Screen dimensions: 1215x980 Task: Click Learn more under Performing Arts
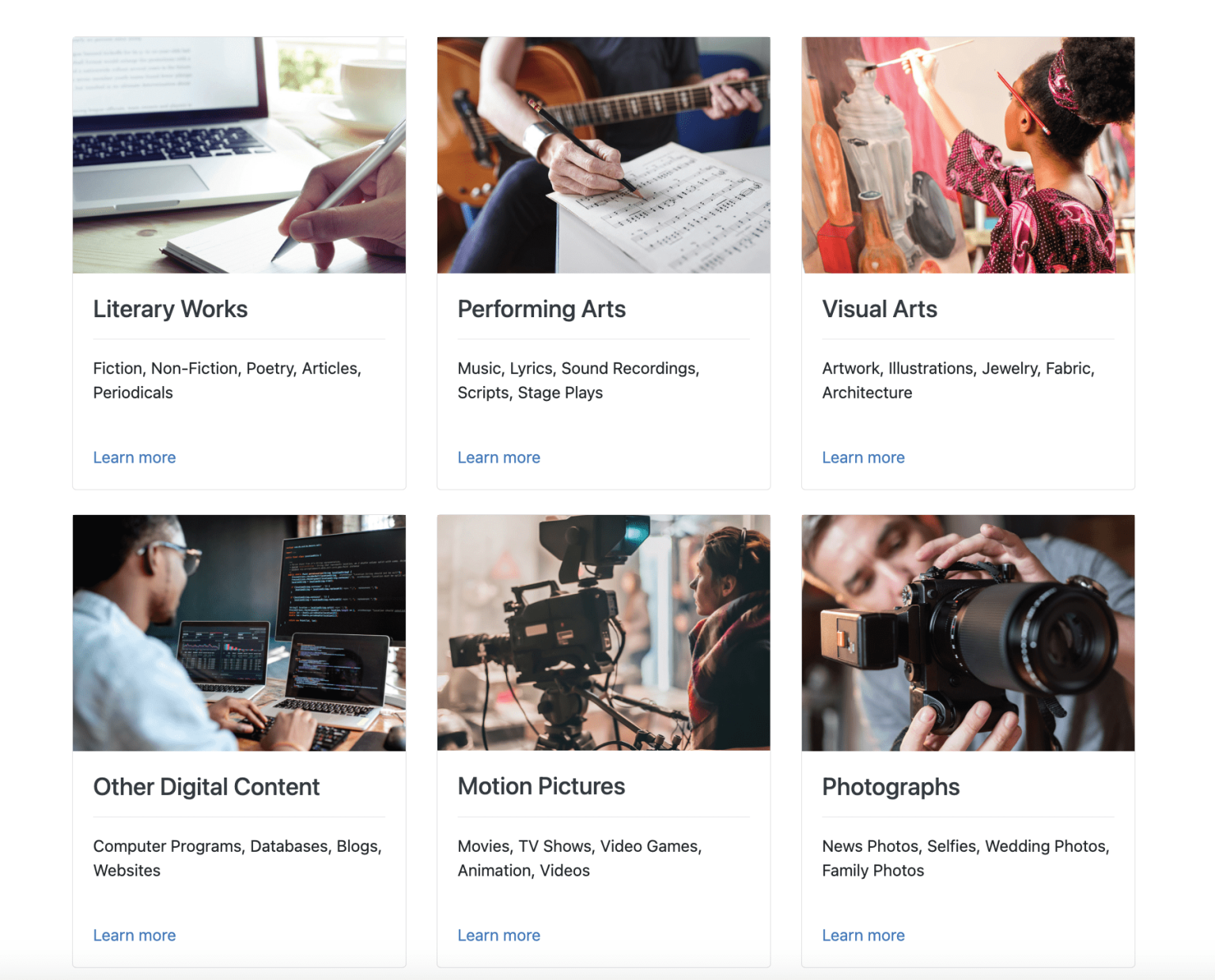[x=499, y=457]
